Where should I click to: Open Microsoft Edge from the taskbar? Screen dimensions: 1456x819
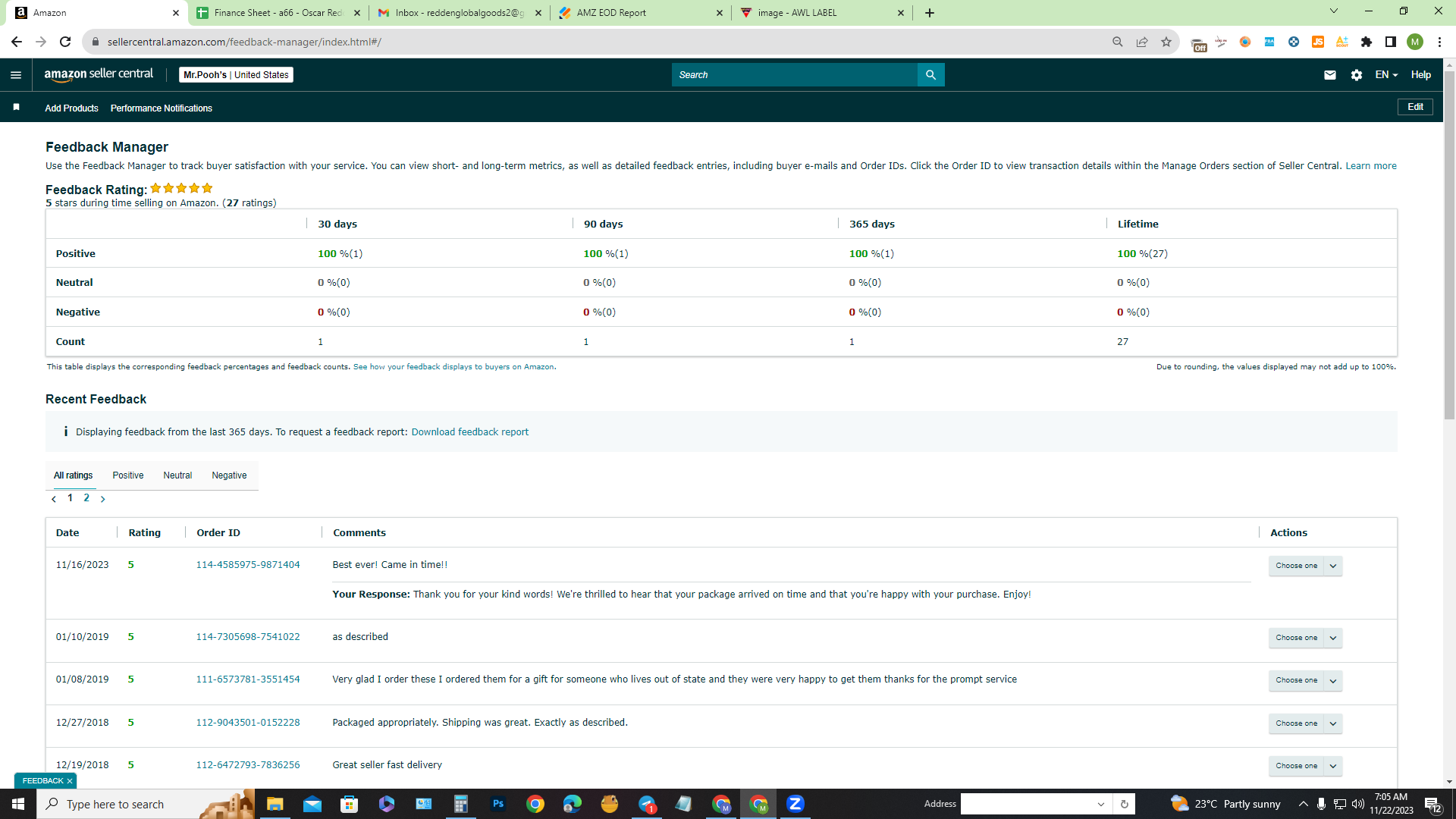pos(573,804)
